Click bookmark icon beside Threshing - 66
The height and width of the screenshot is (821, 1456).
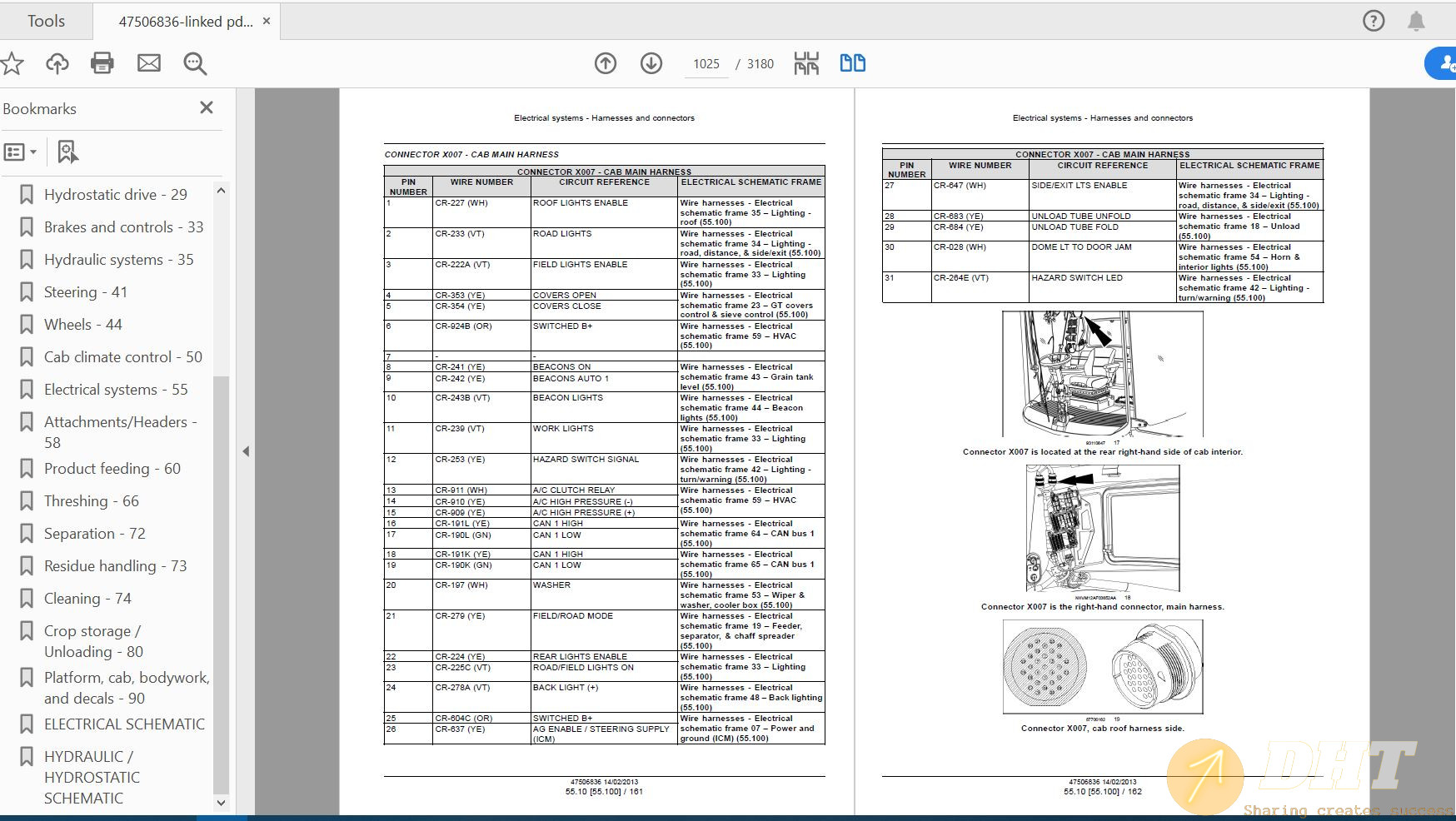(27, 500)
